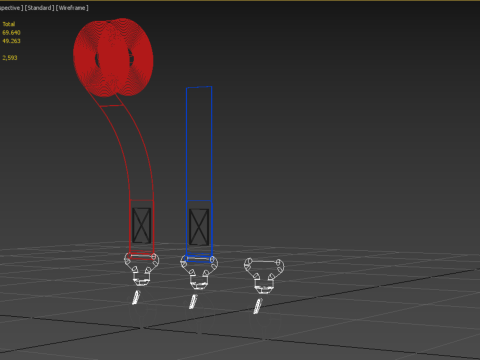This screenshot has width=480, height=360.
Task: Open the [Wireframe] shading label menu
Action: click(x=72, y=8)
